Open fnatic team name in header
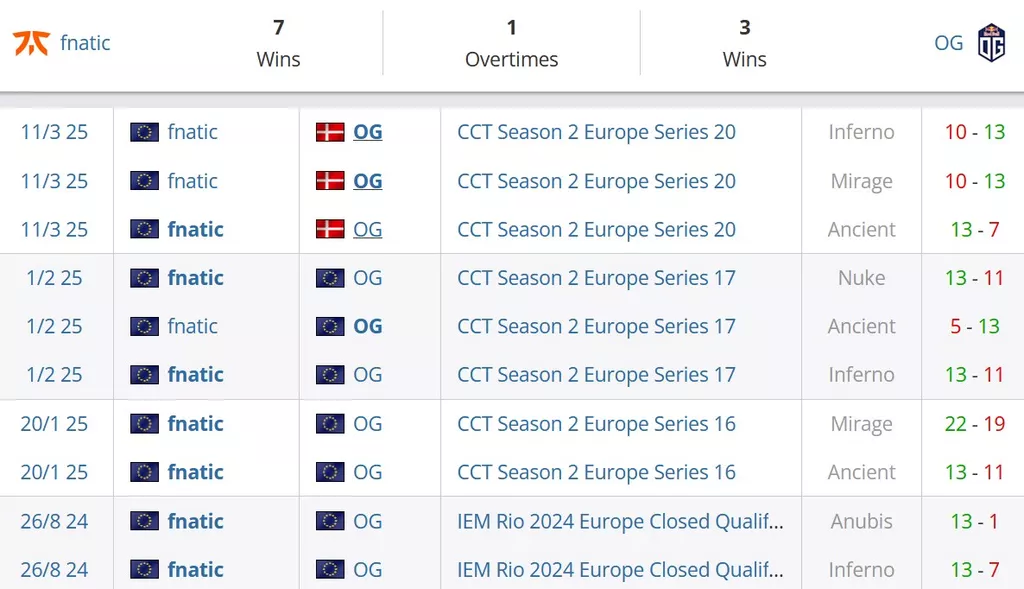This screenshot has height=589, width=1024. click(x=85, y=42)
